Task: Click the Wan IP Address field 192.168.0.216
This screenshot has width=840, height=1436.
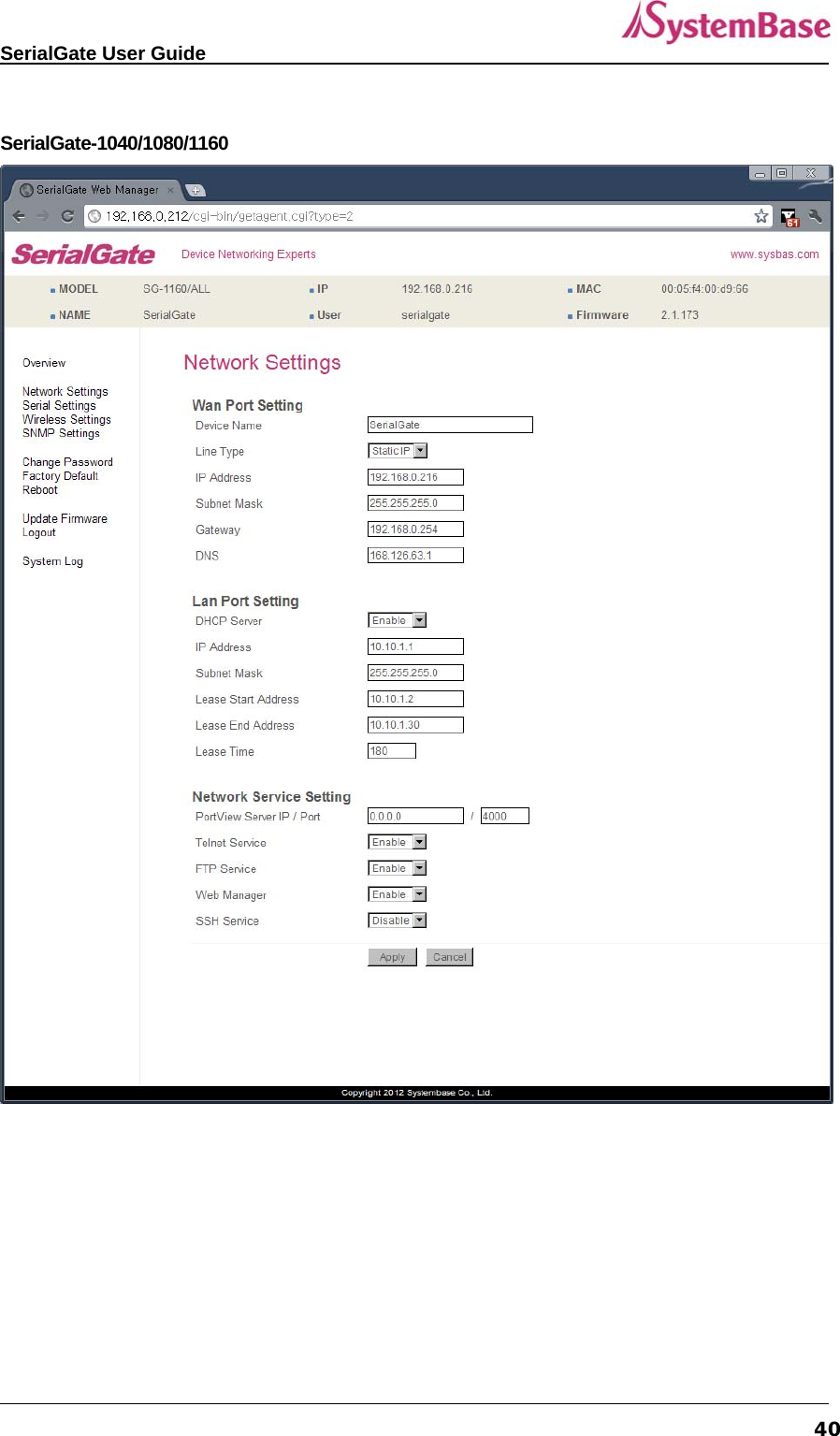Action: pos(415,477)
